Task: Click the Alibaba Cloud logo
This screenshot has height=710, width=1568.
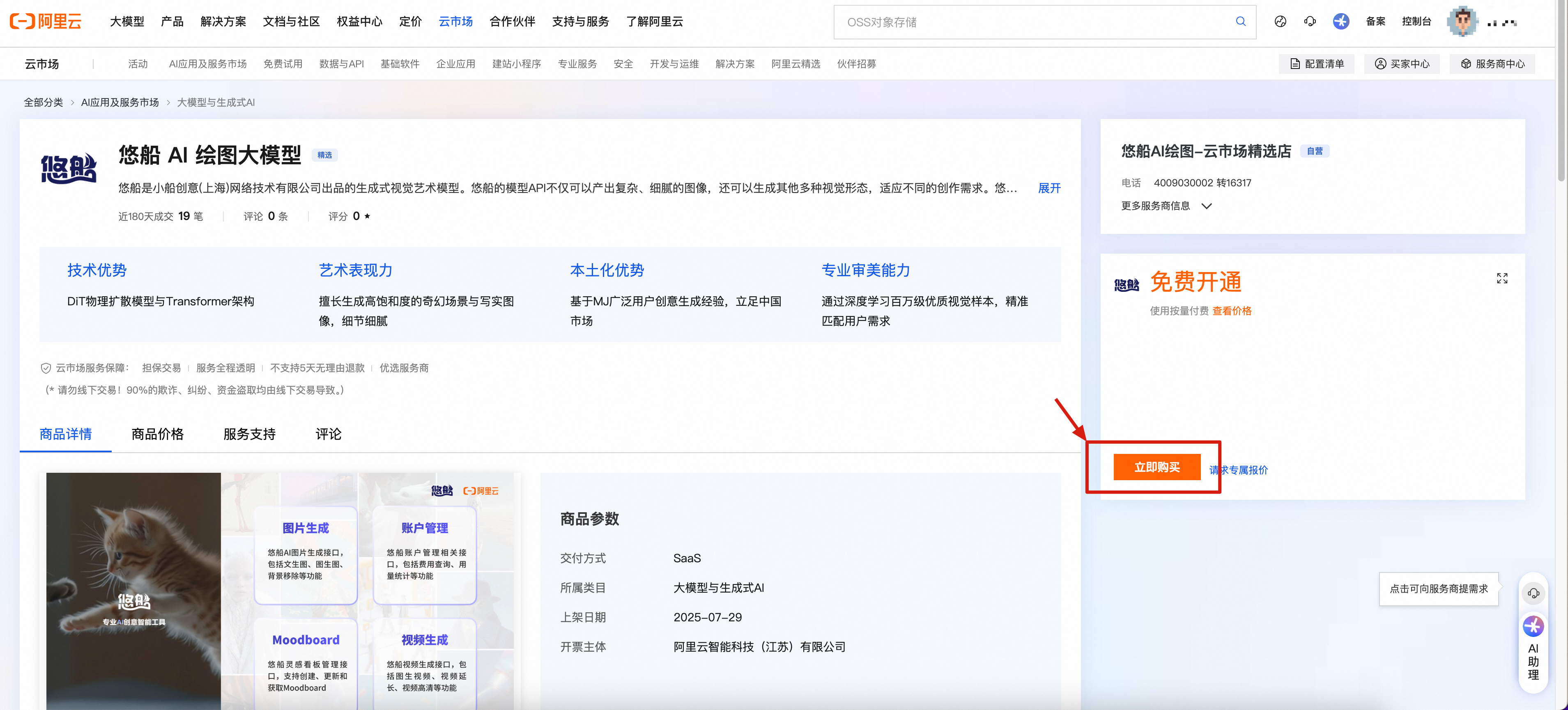Action: click(46, 21)
